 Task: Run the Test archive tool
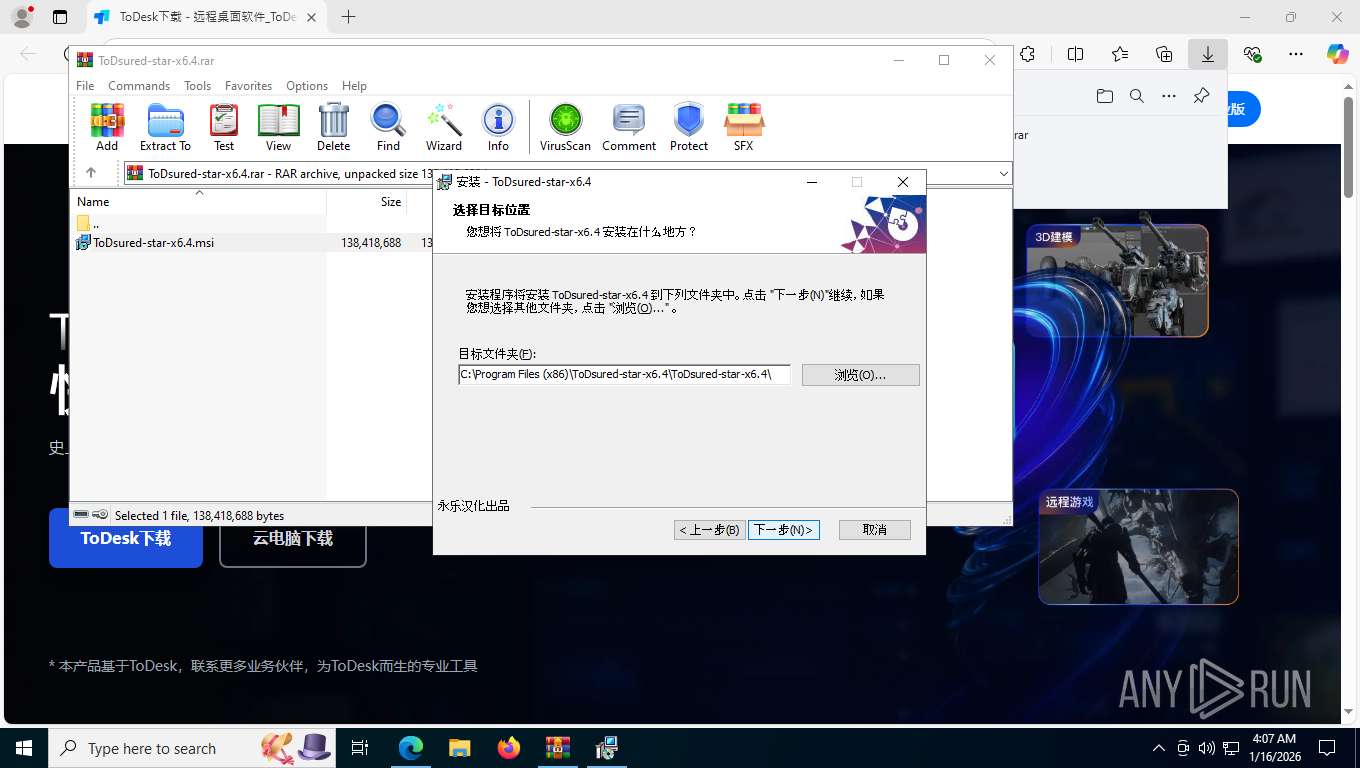224,128
